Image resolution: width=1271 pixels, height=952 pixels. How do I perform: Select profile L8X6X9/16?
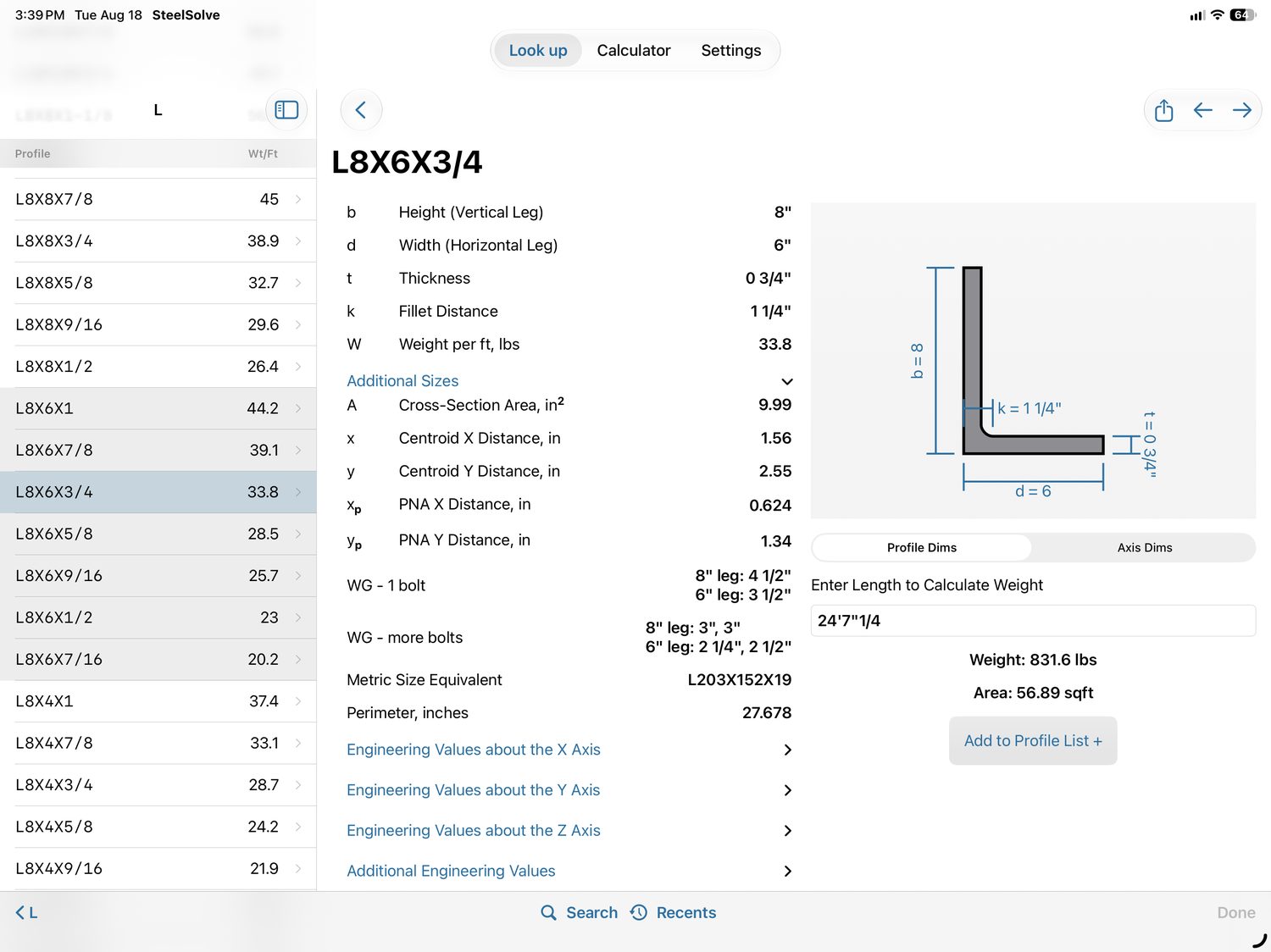point(158,576)
